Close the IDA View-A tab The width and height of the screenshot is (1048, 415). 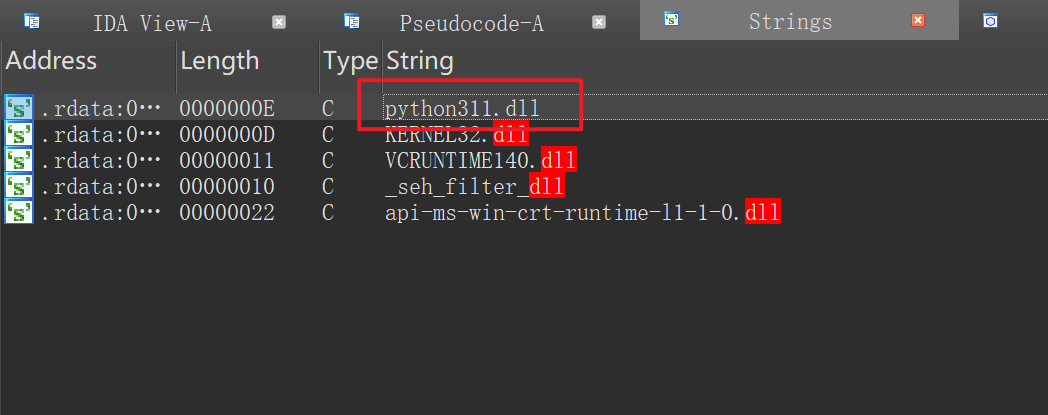pyautogui.click(x=279, y=22)
